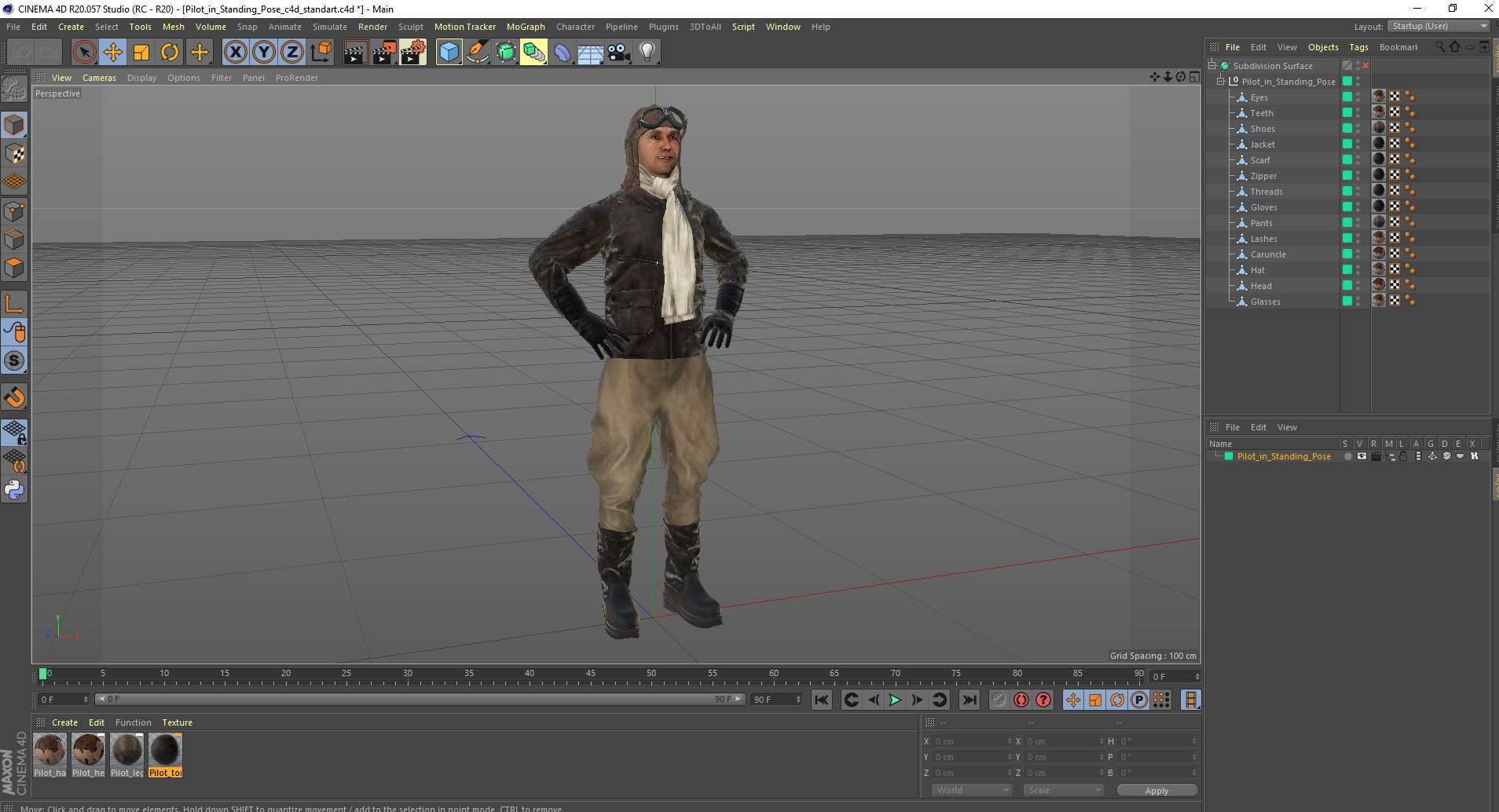This screenshot has width=1499, height=812.
Task: Open the Layout Startup dropdown
Action: click(x=1439, y=27)
